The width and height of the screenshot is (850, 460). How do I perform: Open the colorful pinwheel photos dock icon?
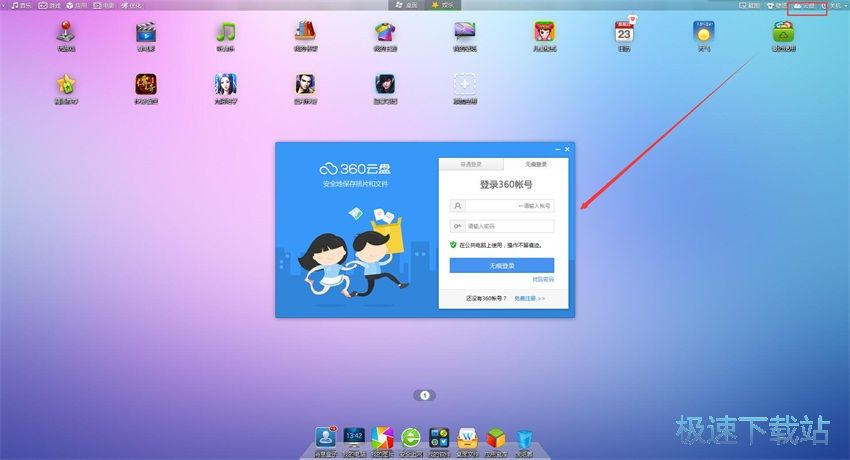click(x=382, y=438)
